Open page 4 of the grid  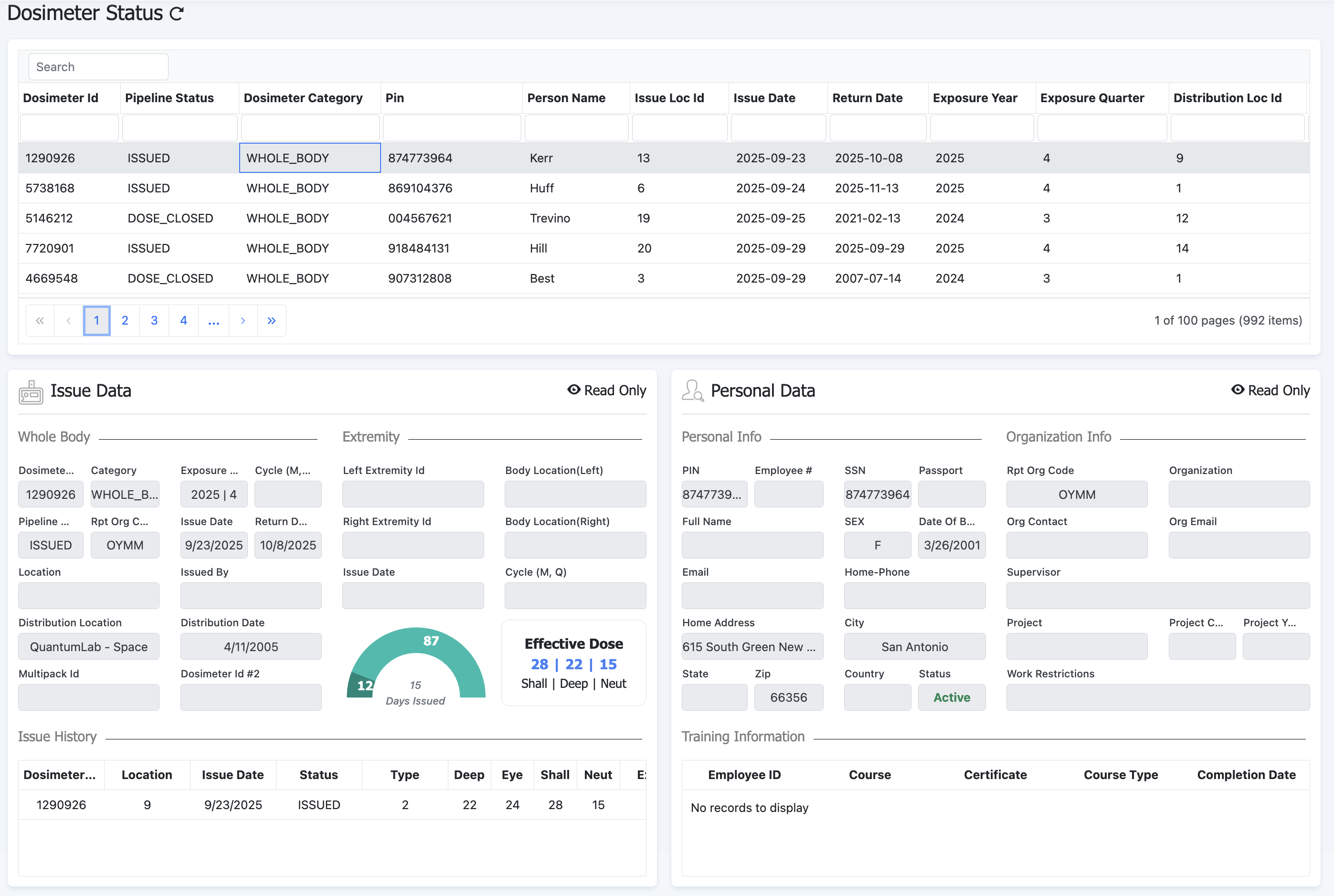[183, 321]
